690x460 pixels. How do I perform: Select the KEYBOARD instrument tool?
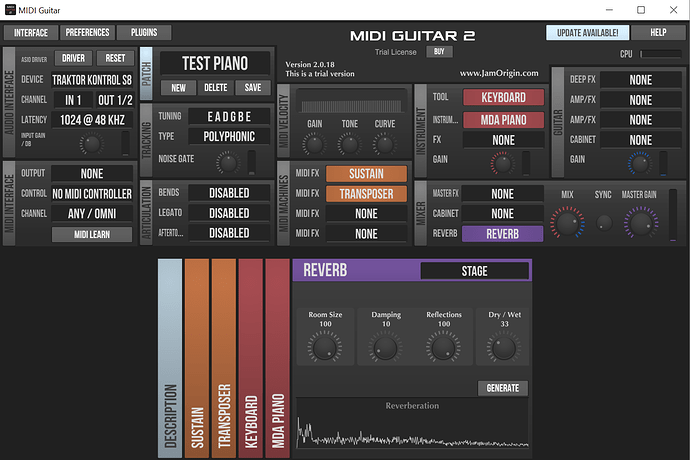[x=503, y=97]
